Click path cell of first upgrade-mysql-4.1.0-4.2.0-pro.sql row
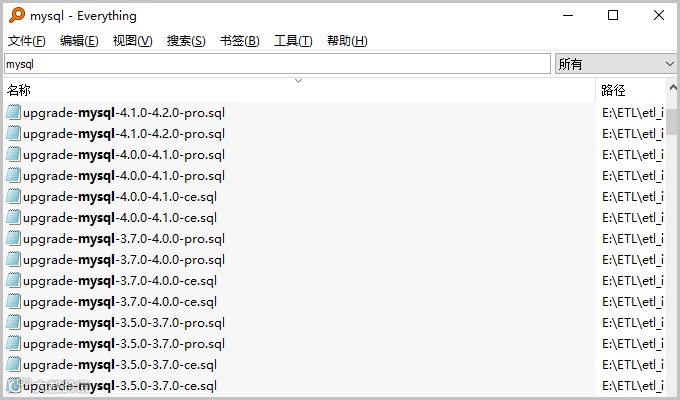The height and width of the screenshot is (400, 680). (x=633, y=113)
